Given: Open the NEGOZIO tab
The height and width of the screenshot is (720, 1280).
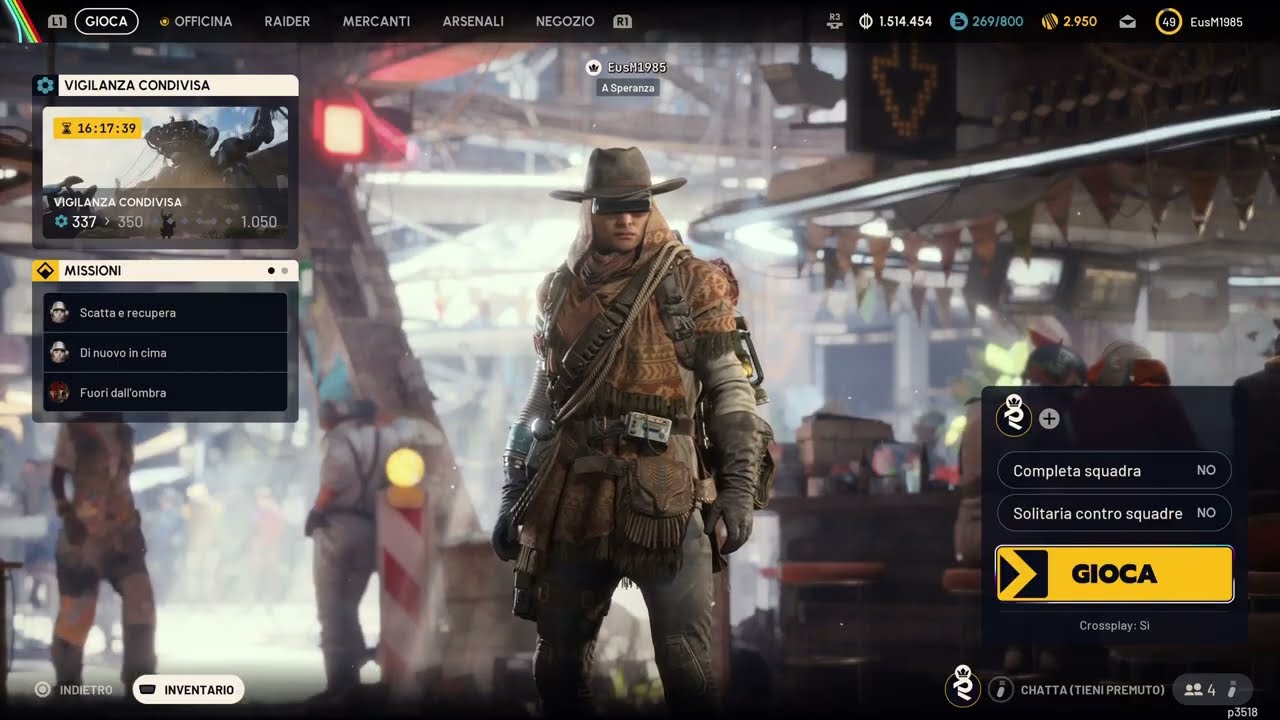Looking at the screenshot, I should 565,21.
